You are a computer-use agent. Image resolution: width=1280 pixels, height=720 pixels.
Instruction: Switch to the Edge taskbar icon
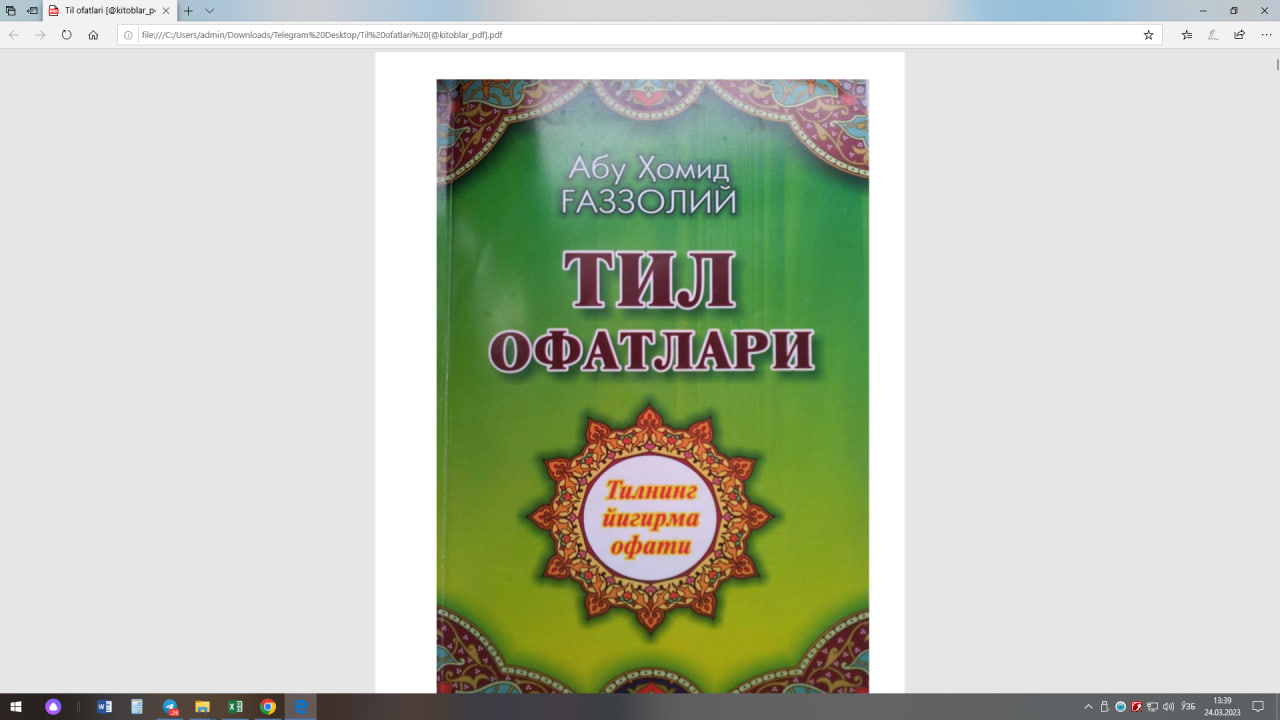pos(300,706)
